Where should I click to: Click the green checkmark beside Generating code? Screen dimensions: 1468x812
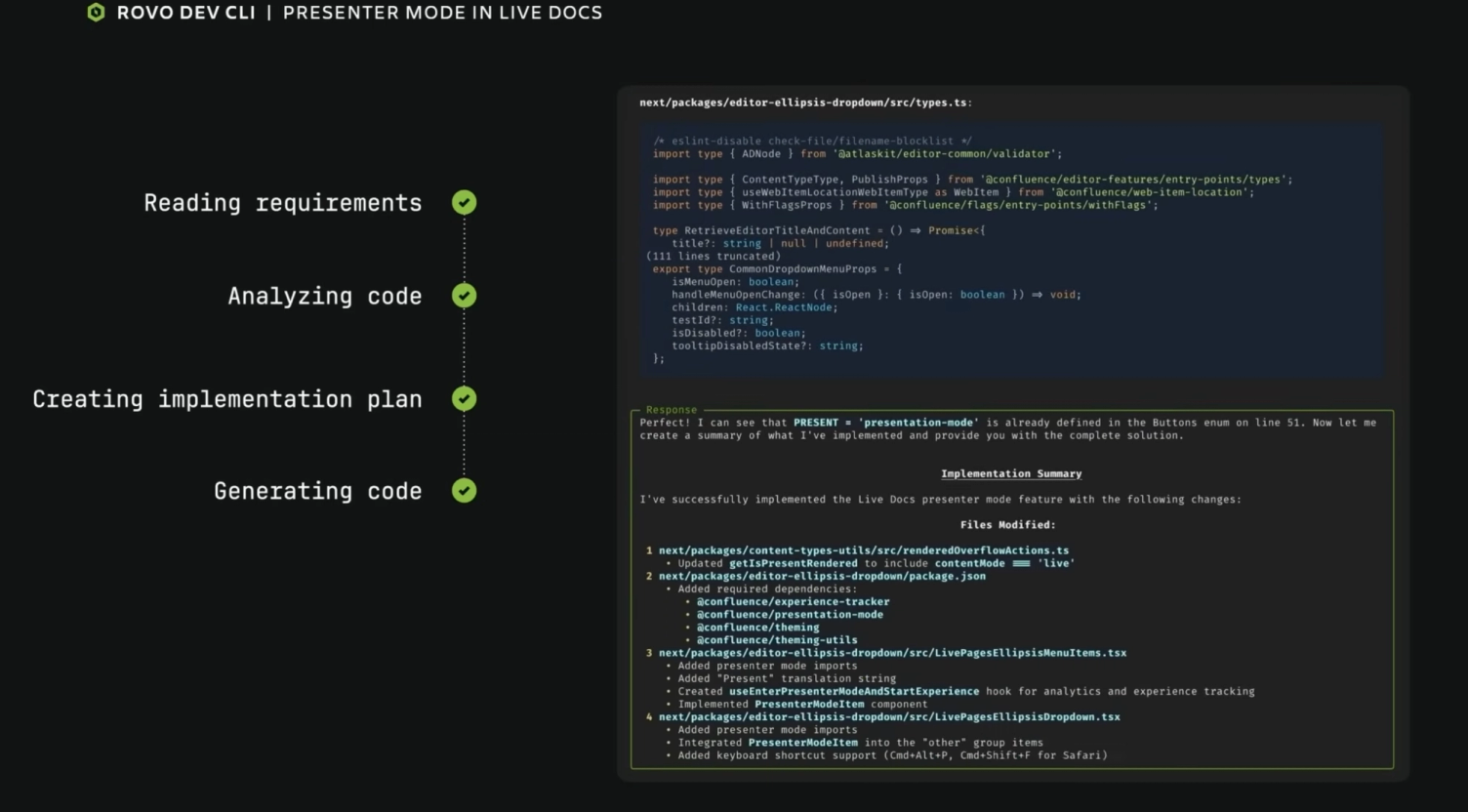point(465,490)
